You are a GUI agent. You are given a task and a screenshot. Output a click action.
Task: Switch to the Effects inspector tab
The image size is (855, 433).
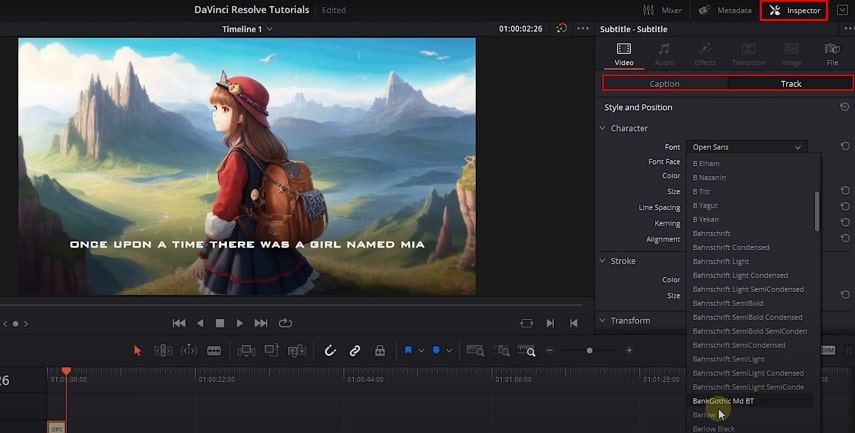click(x=705, y=55)
